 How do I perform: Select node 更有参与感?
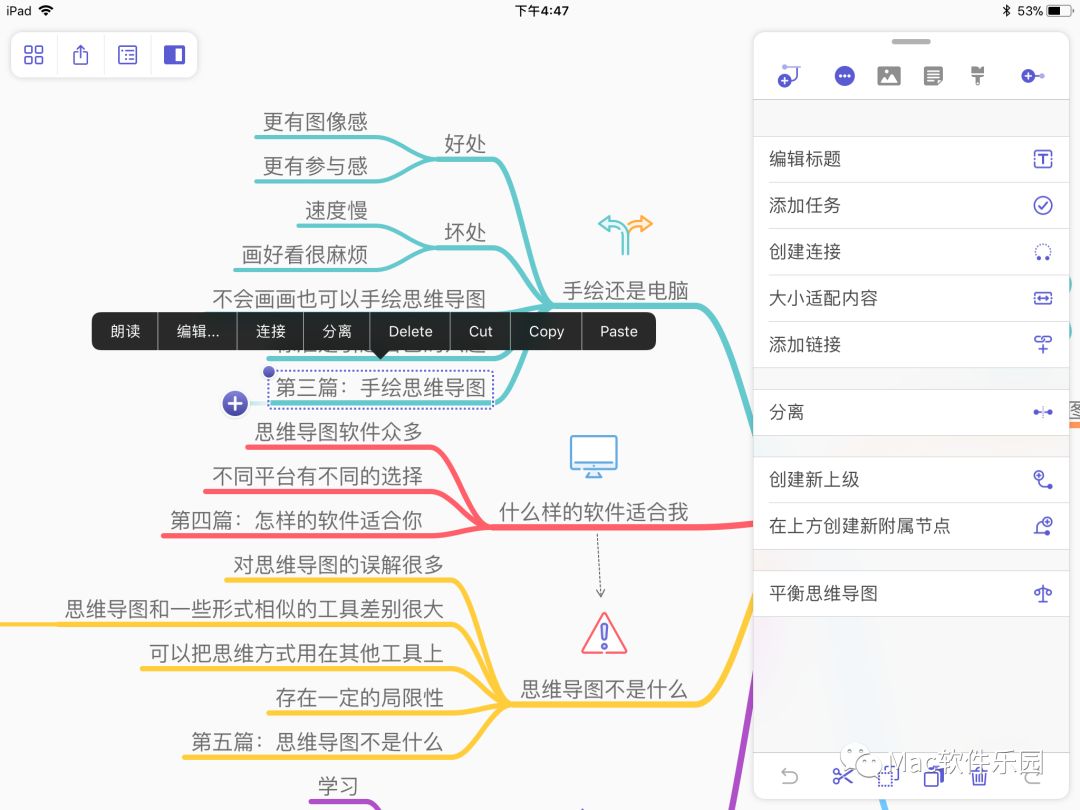[x=315, y=166]
